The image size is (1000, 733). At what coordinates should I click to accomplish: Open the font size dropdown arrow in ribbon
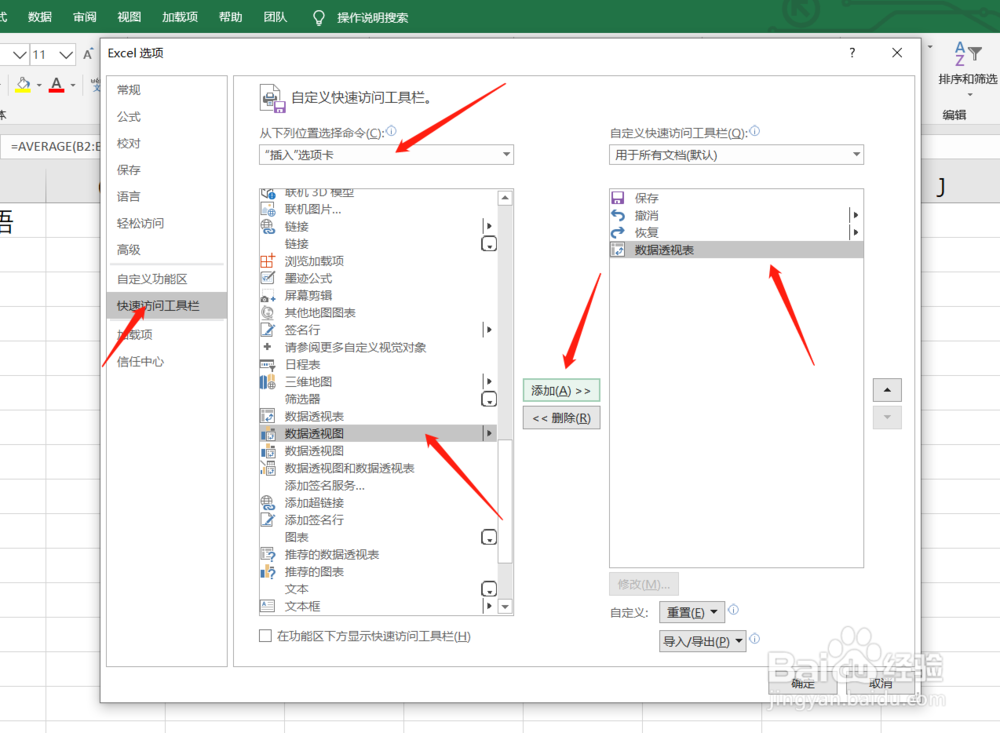66,55
